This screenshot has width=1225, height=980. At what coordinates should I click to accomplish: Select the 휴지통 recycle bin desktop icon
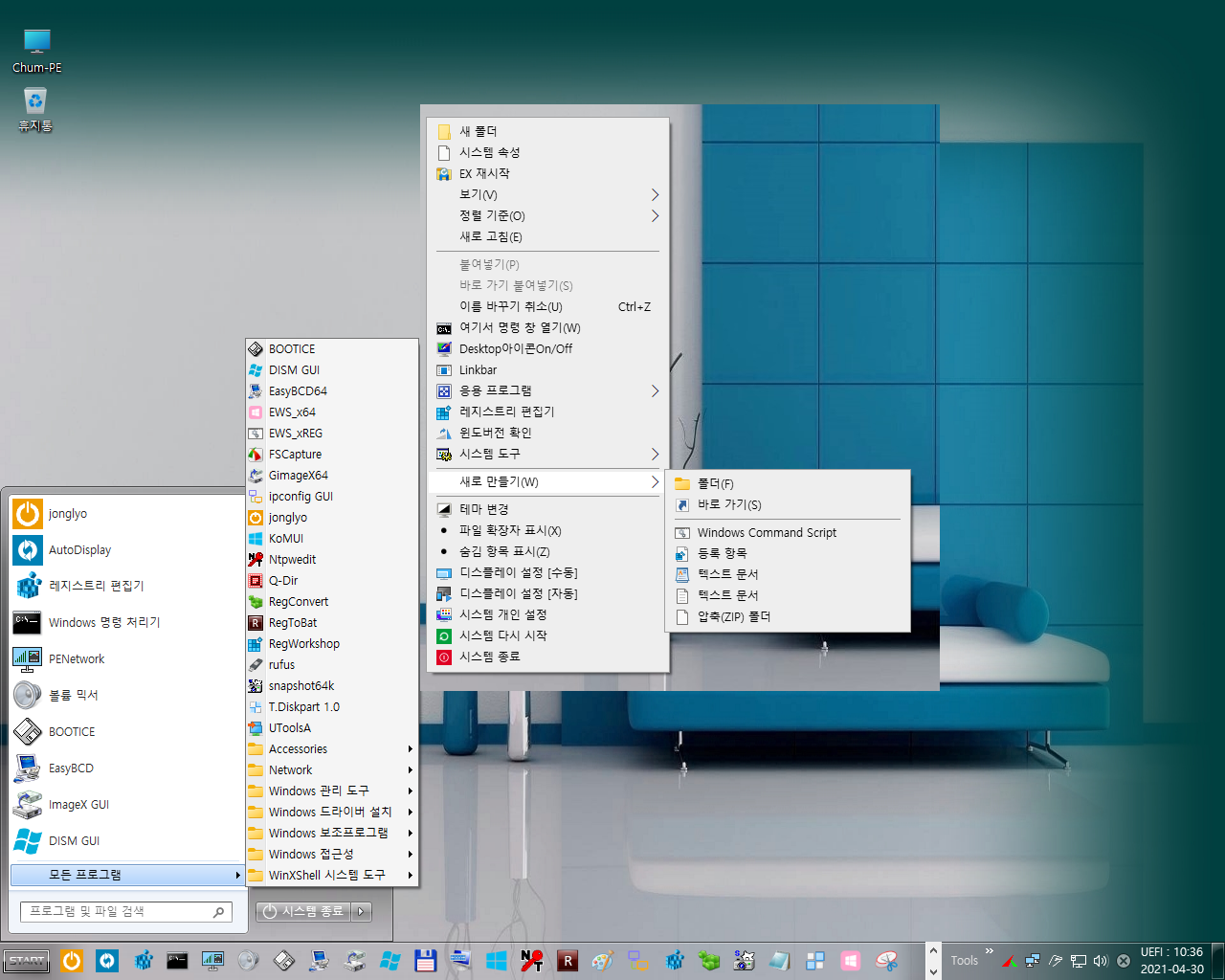(35, 110)
